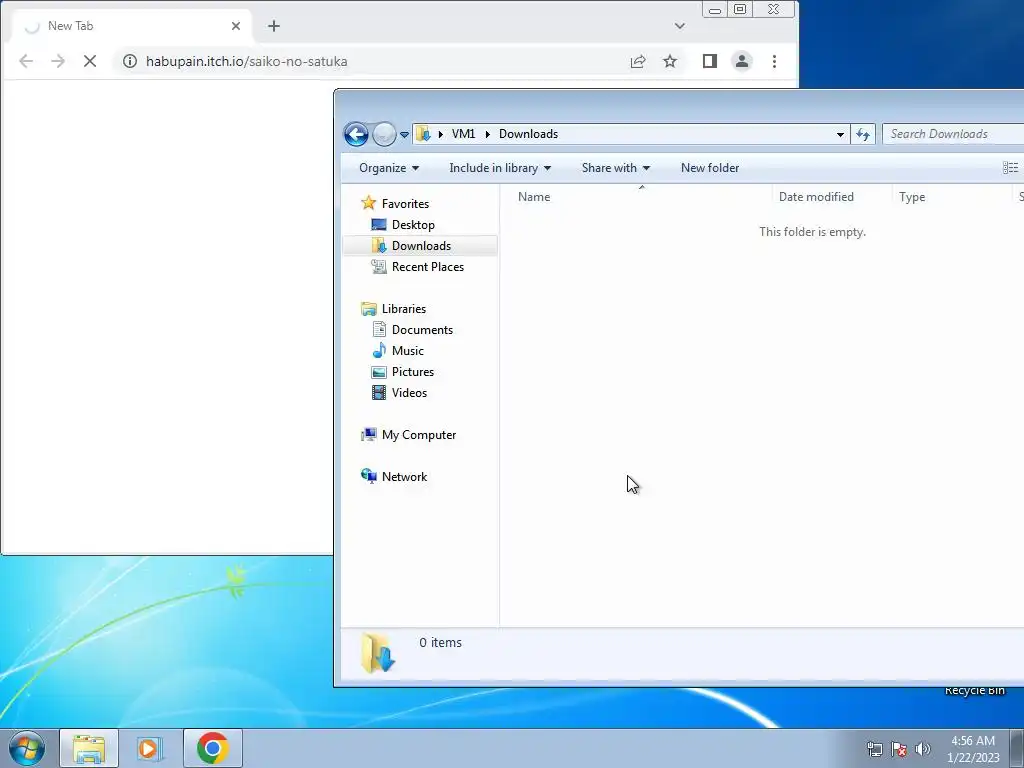Open address bar previous locations dropdown

tap(840, 135)
